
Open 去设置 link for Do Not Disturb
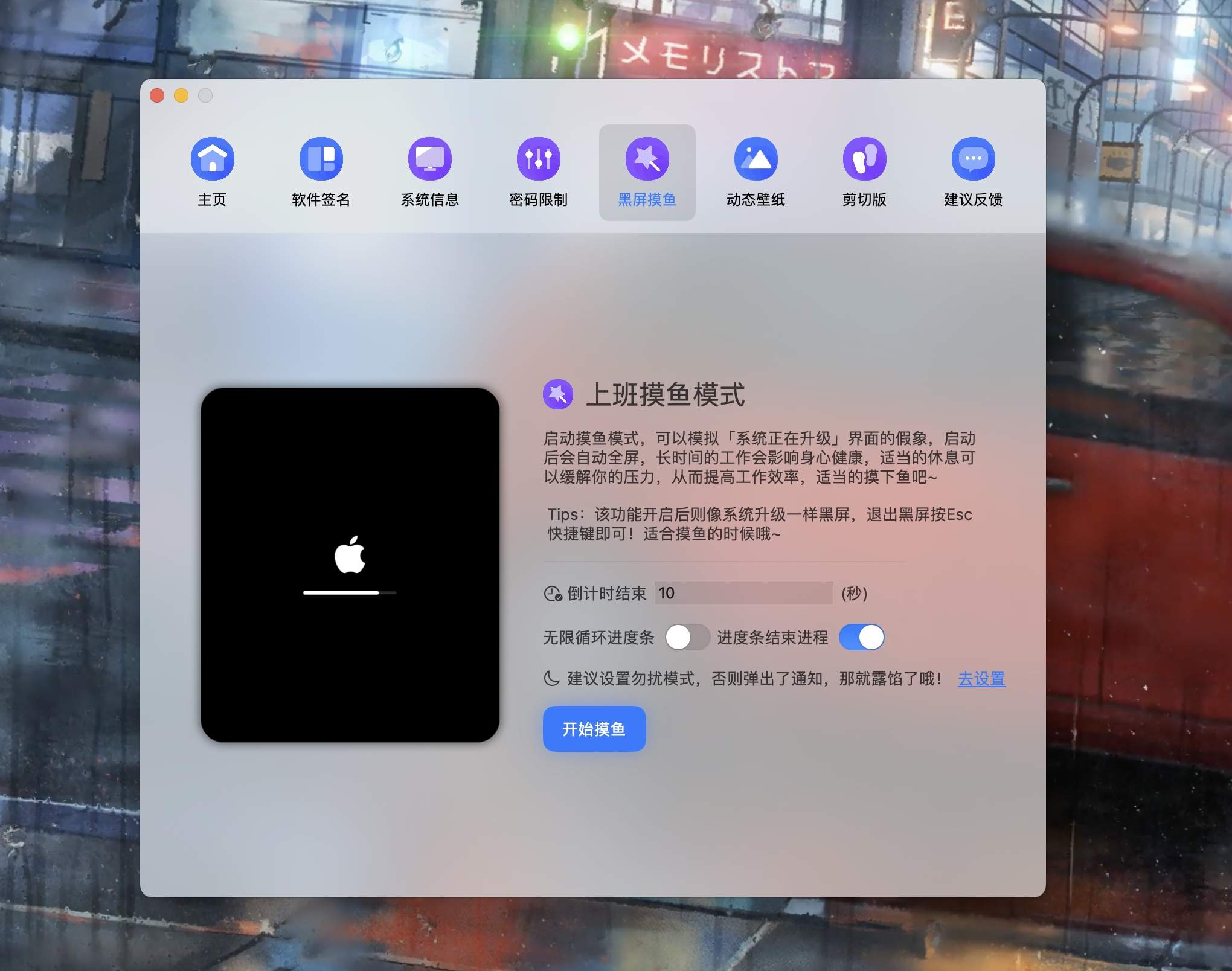click(x=981, y=679)
